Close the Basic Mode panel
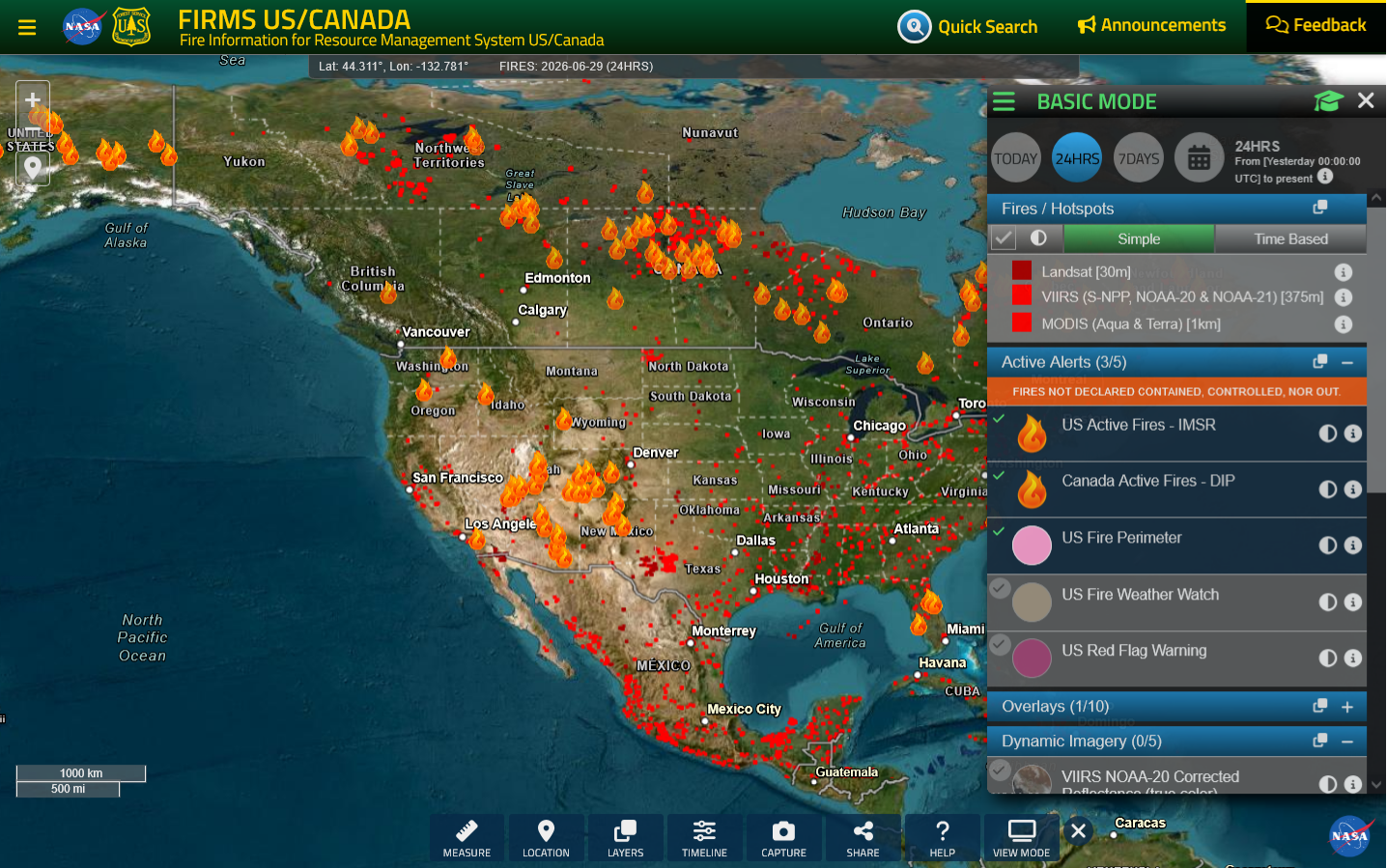 pyautogui.click(x=1366, y=100)
